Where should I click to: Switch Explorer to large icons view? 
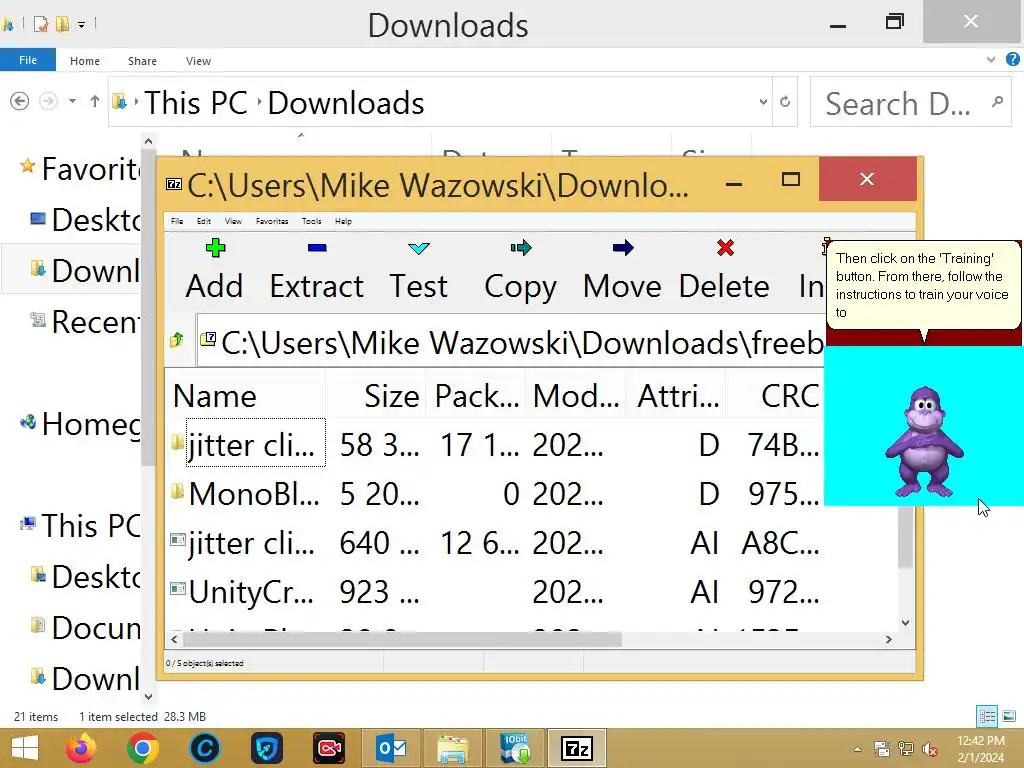(x=1009, y=716)
